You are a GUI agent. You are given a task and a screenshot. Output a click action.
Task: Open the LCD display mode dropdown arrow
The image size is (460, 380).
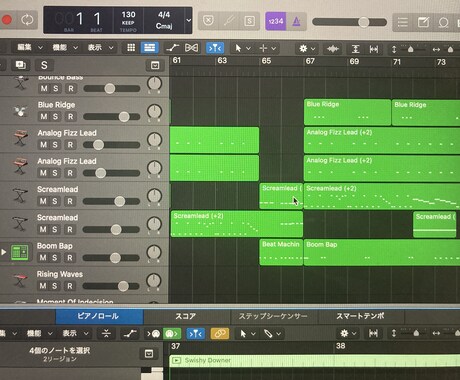(188, 20)
